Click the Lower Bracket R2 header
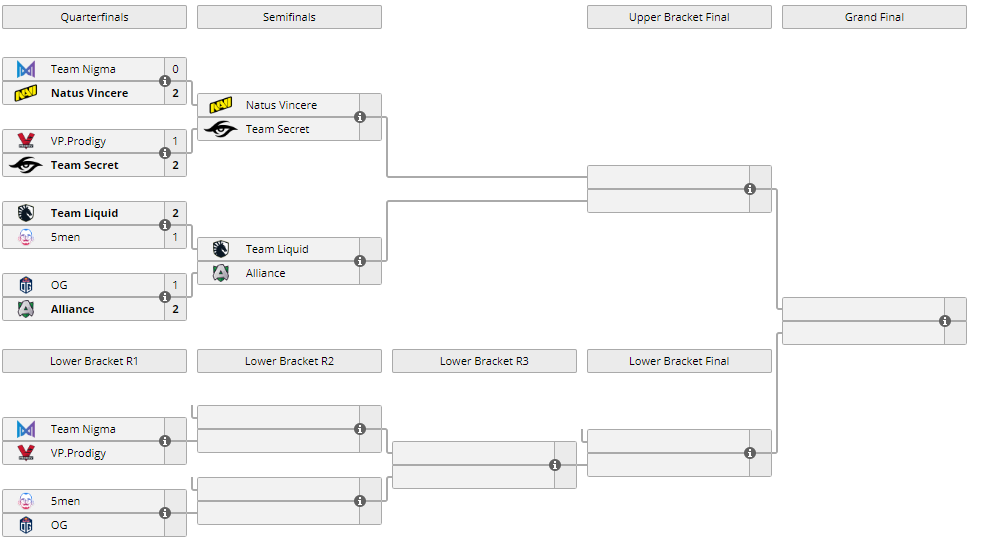The height and width of the screenshot is (554, 984). pos(289,361)
